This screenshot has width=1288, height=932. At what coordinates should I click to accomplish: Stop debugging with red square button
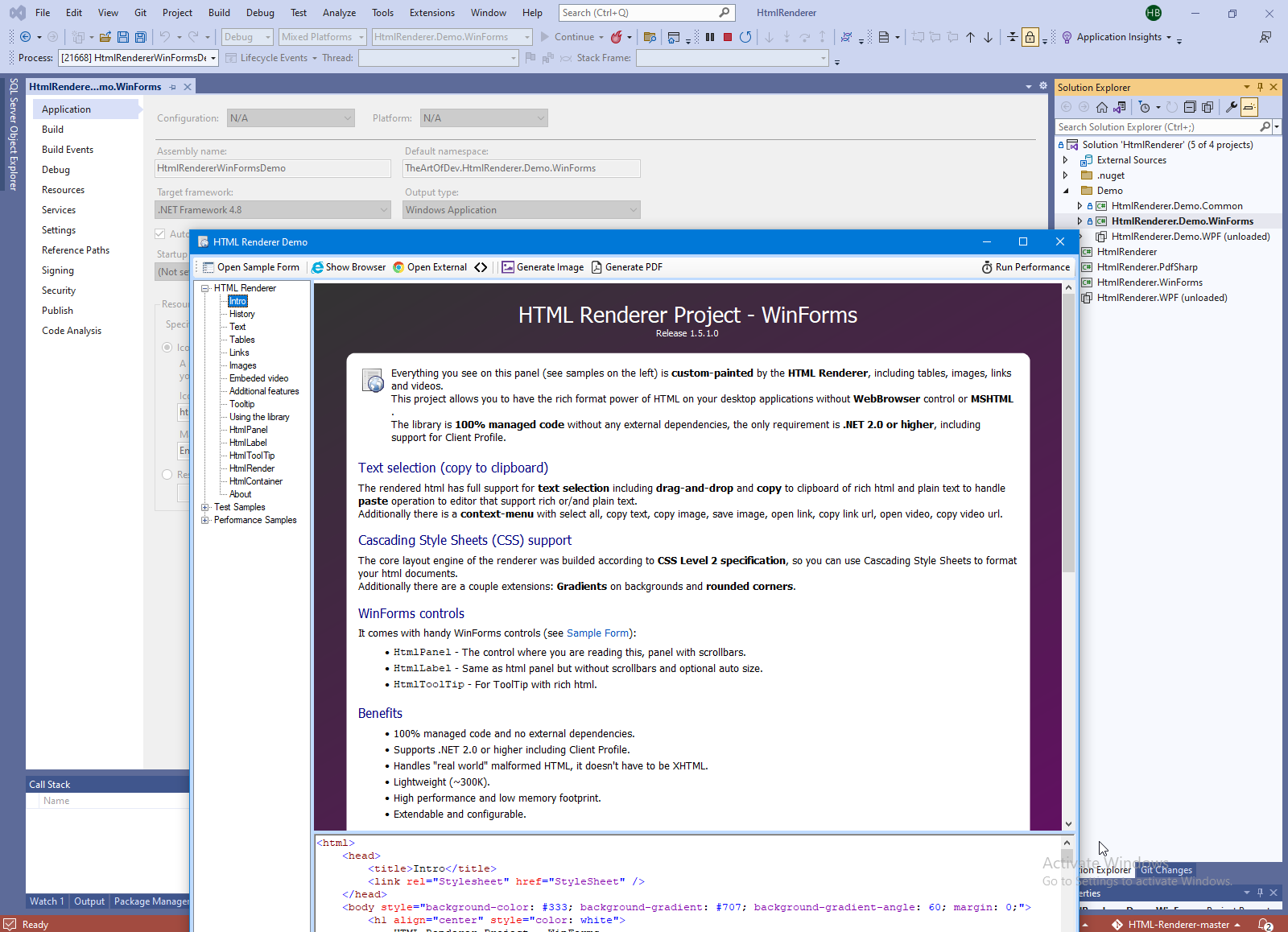(728, 37)
